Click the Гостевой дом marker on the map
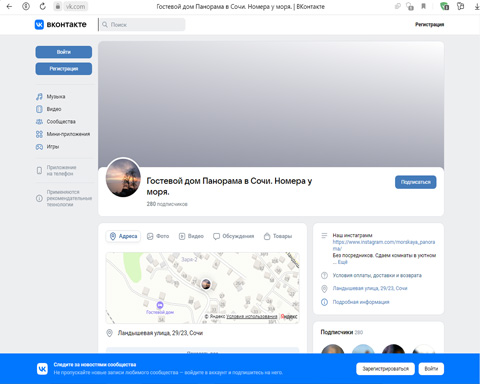The image size is (480, 384). pos(160,305)
